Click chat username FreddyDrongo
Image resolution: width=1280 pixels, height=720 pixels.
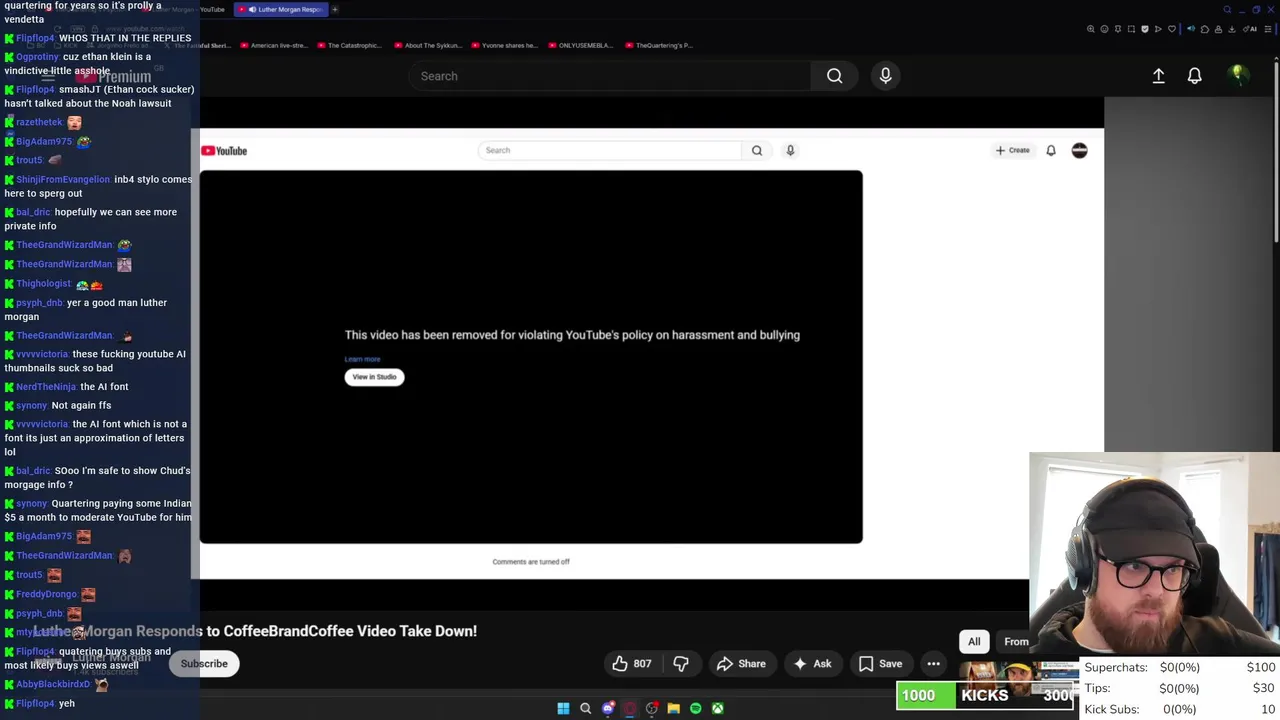pyautogui.click(x=46, y=594)
